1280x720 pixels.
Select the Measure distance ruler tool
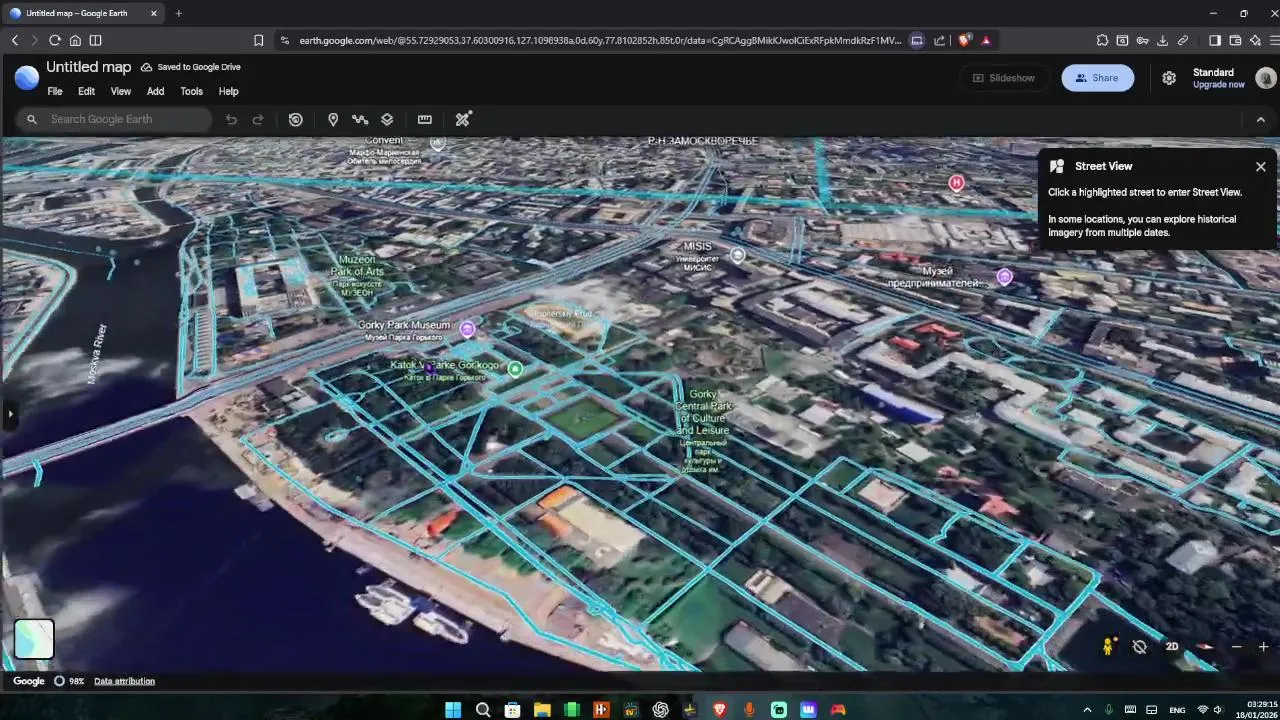tap(425, 119)
